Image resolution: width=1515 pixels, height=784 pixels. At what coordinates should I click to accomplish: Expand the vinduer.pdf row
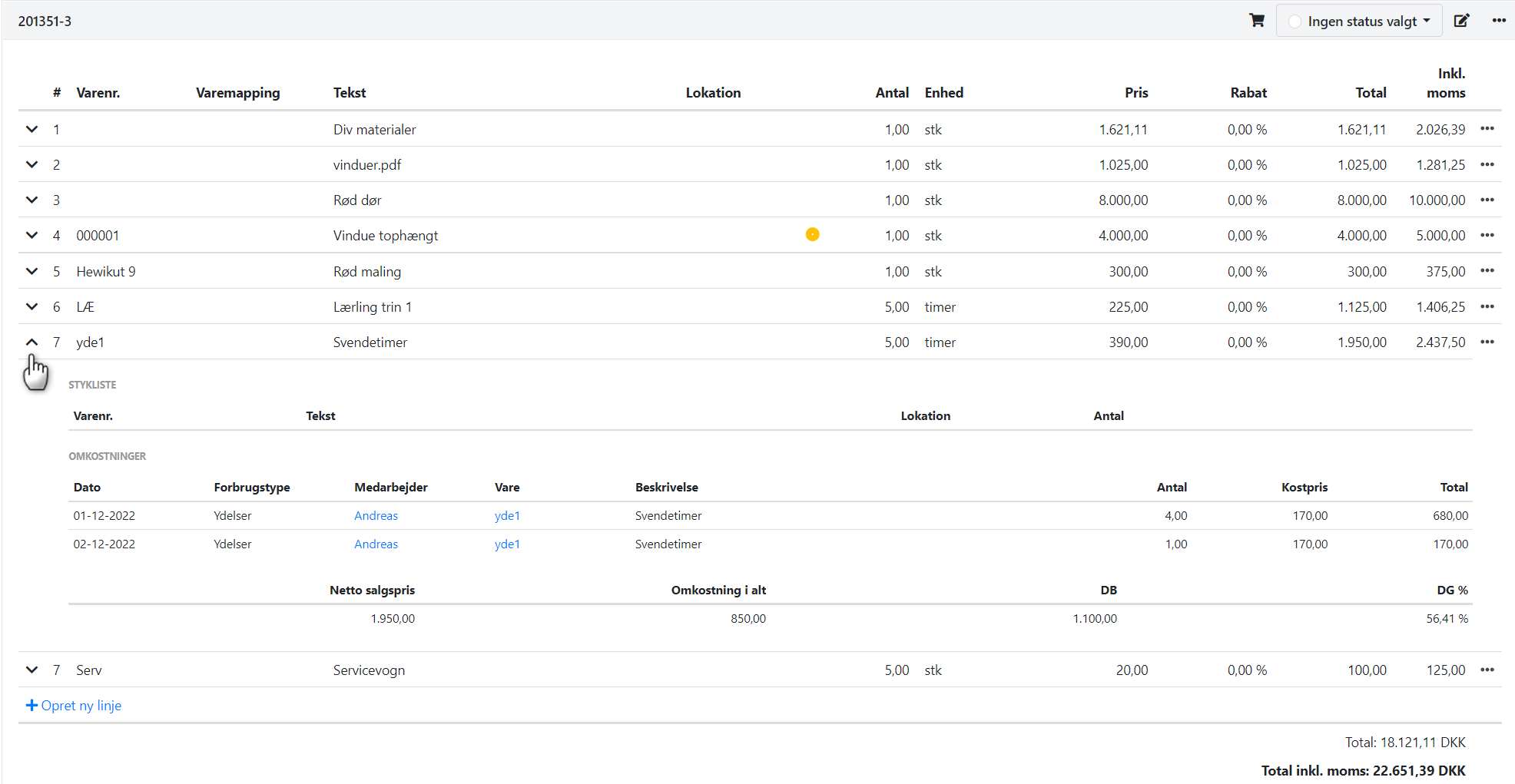point(31,164)
